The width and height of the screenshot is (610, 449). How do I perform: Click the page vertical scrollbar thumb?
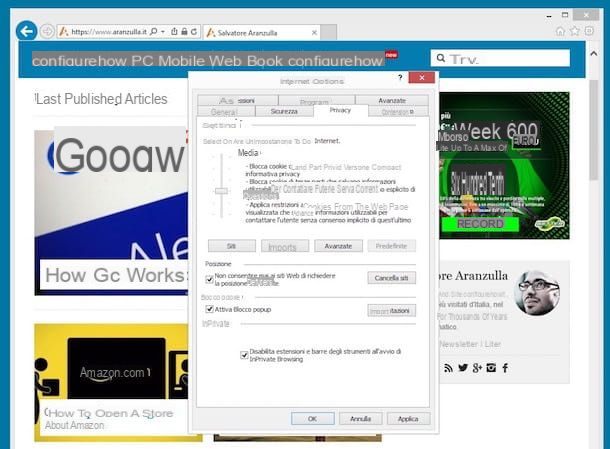594,130
